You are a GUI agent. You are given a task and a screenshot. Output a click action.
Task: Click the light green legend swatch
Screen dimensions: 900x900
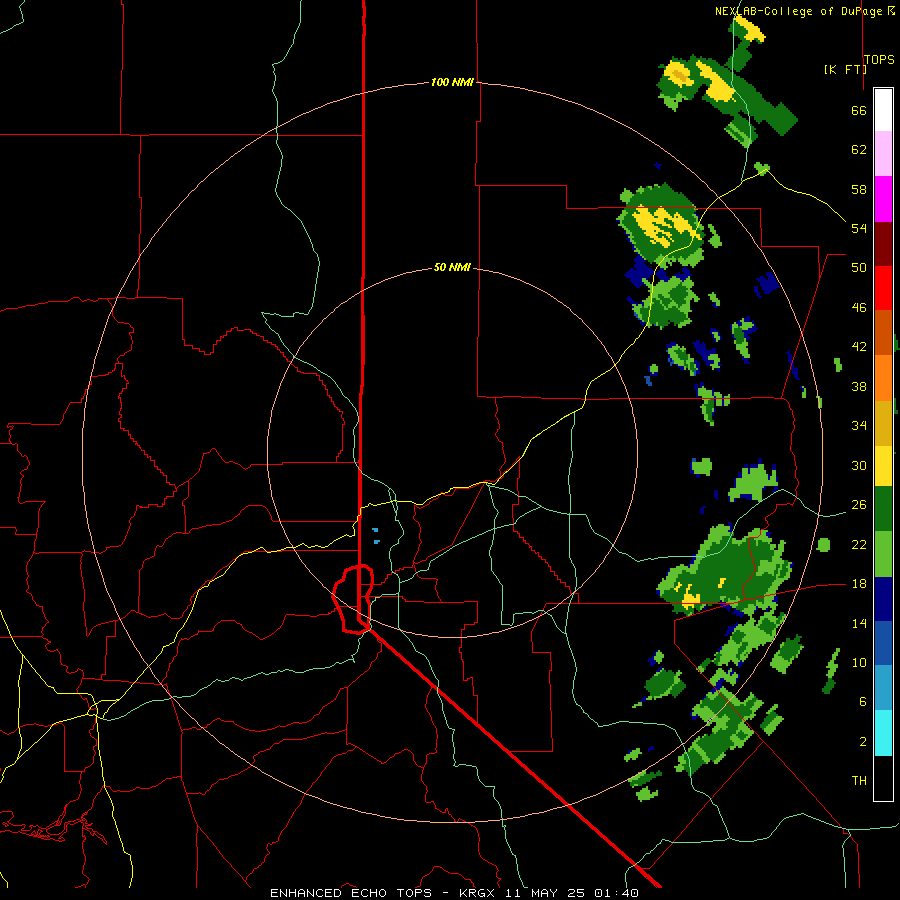coord(883,554)
